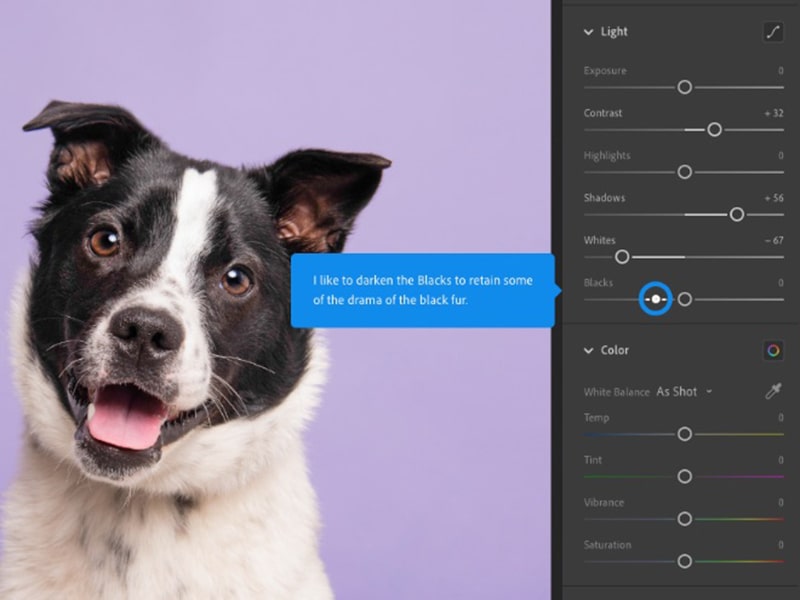This screenshot has height=600, width=800.
Task: Click the Whites slider handle
Action: tap(622, 257)
